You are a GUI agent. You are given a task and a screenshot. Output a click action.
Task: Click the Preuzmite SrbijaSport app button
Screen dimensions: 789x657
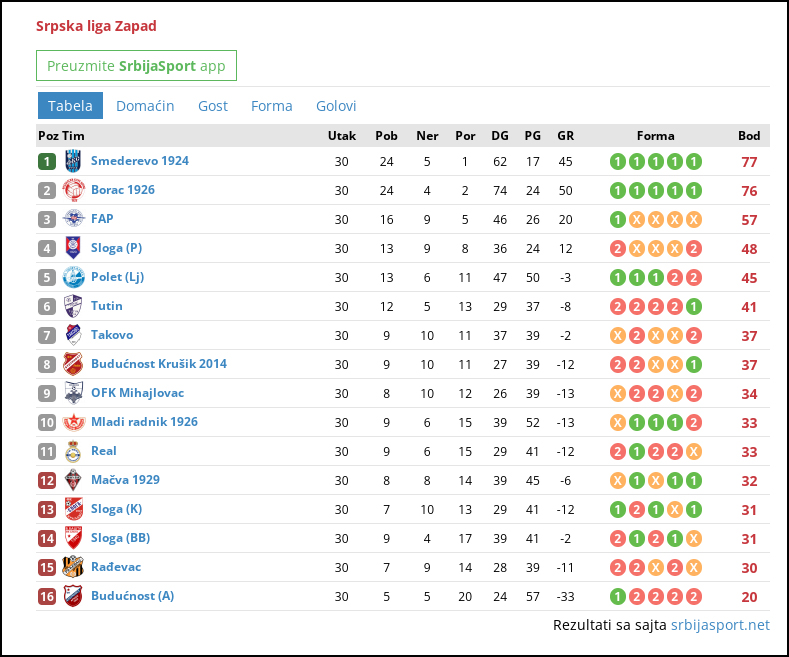[136, 65]
